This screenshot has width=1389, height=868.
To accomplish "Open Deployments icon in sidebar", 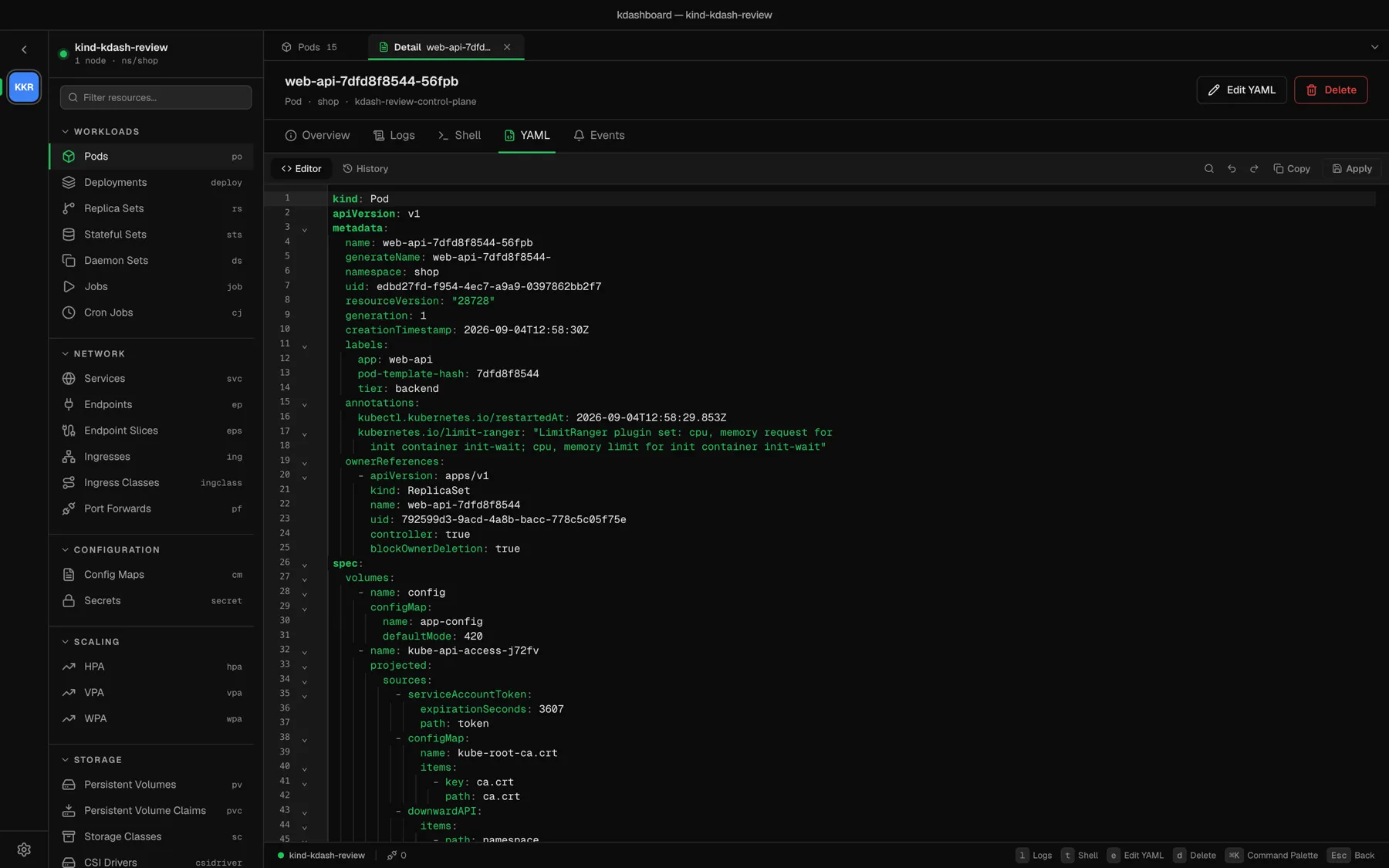I will pos(69,182).
